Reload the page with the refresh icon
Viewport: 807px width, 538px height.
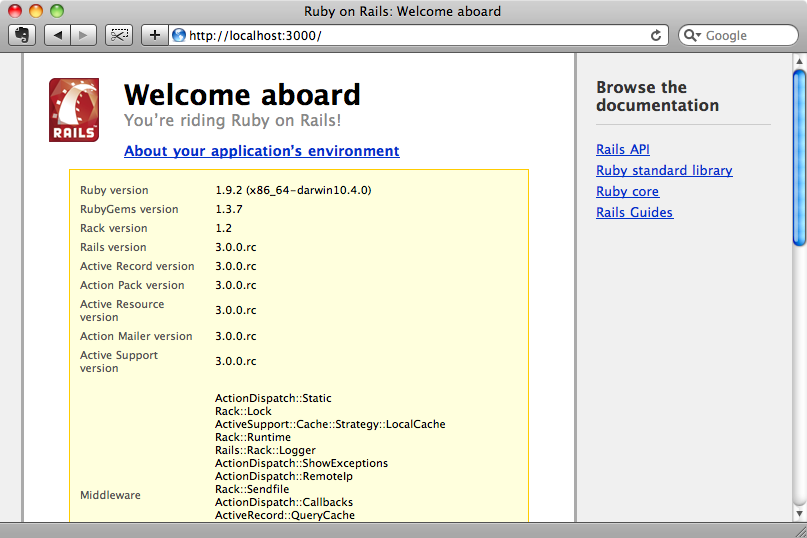[x=656, y=36]
